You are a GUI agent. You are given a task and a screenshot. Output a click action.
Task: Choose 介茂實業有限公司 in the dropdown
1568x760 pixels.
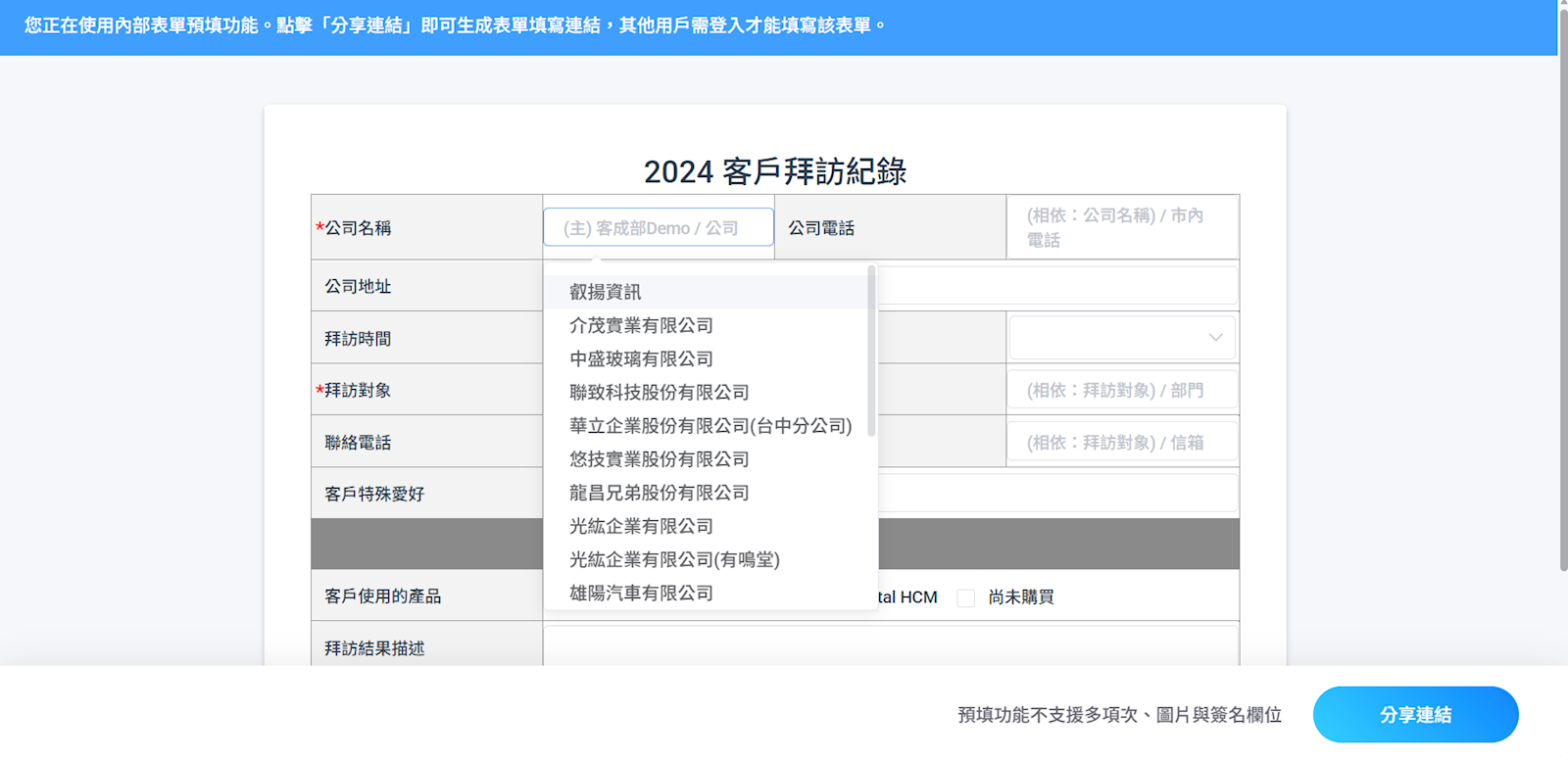click(x=641, y=325)
